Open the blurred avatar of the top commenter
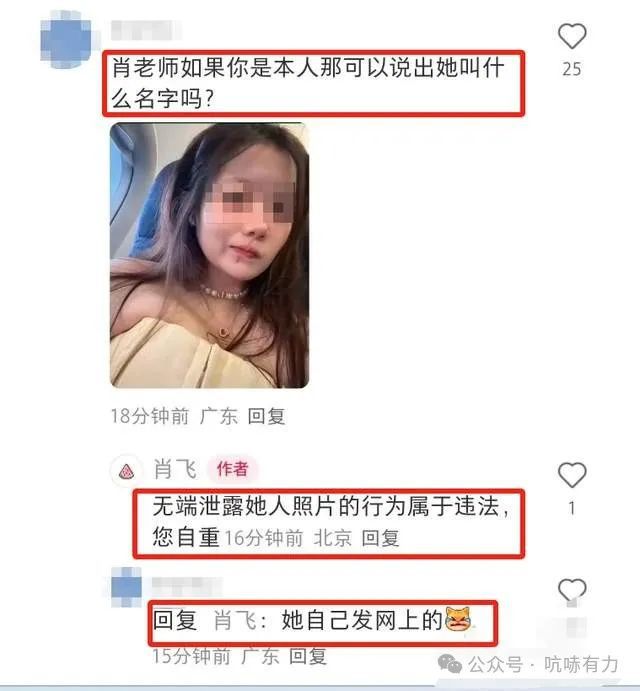The image size is (640, 691). pos(66,39)
